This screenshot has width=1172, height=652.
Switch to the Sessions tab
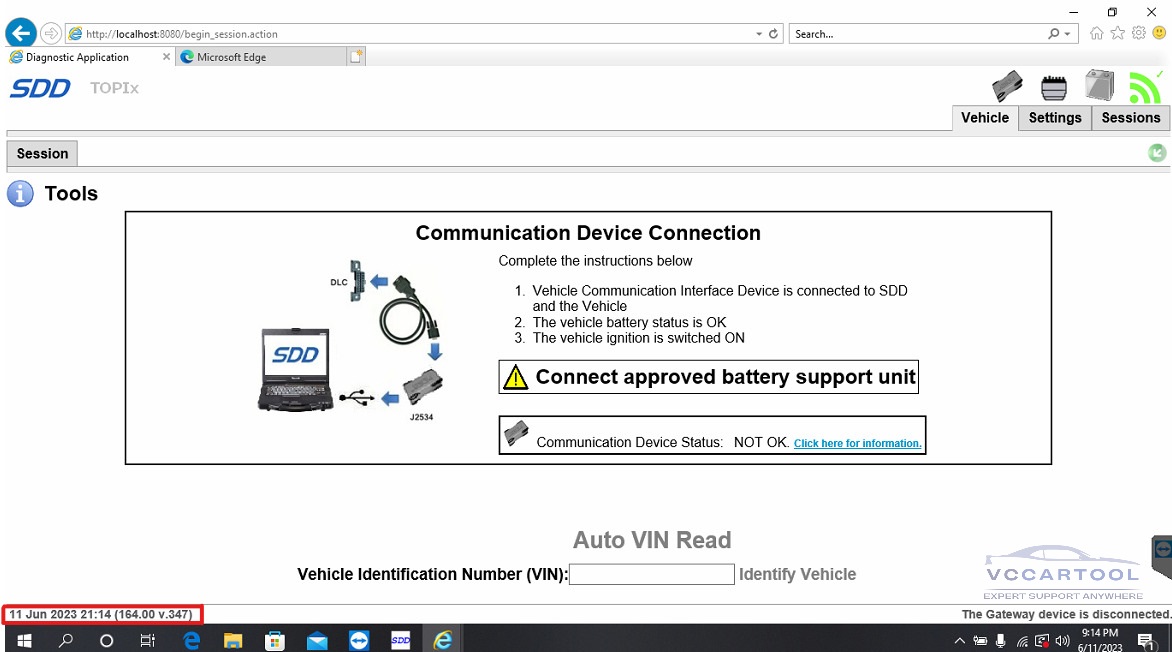(x=1130, y=118)
